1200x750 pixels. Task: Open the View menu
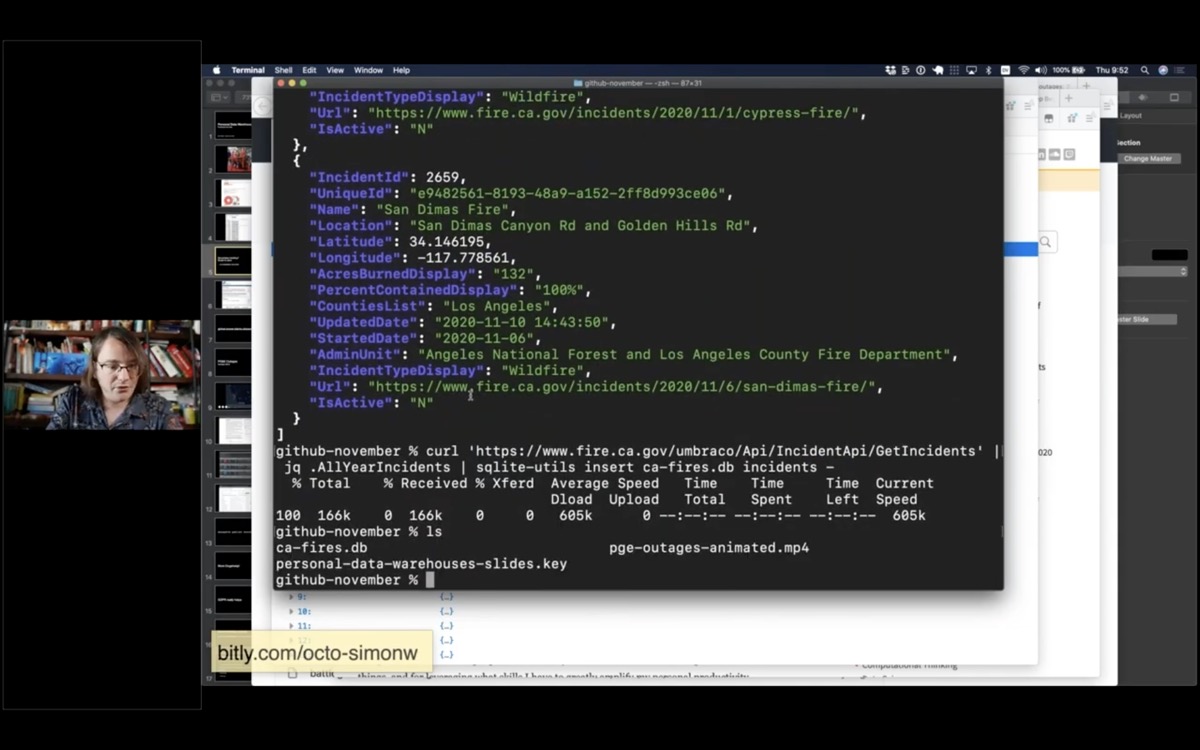tap(335, 70)
